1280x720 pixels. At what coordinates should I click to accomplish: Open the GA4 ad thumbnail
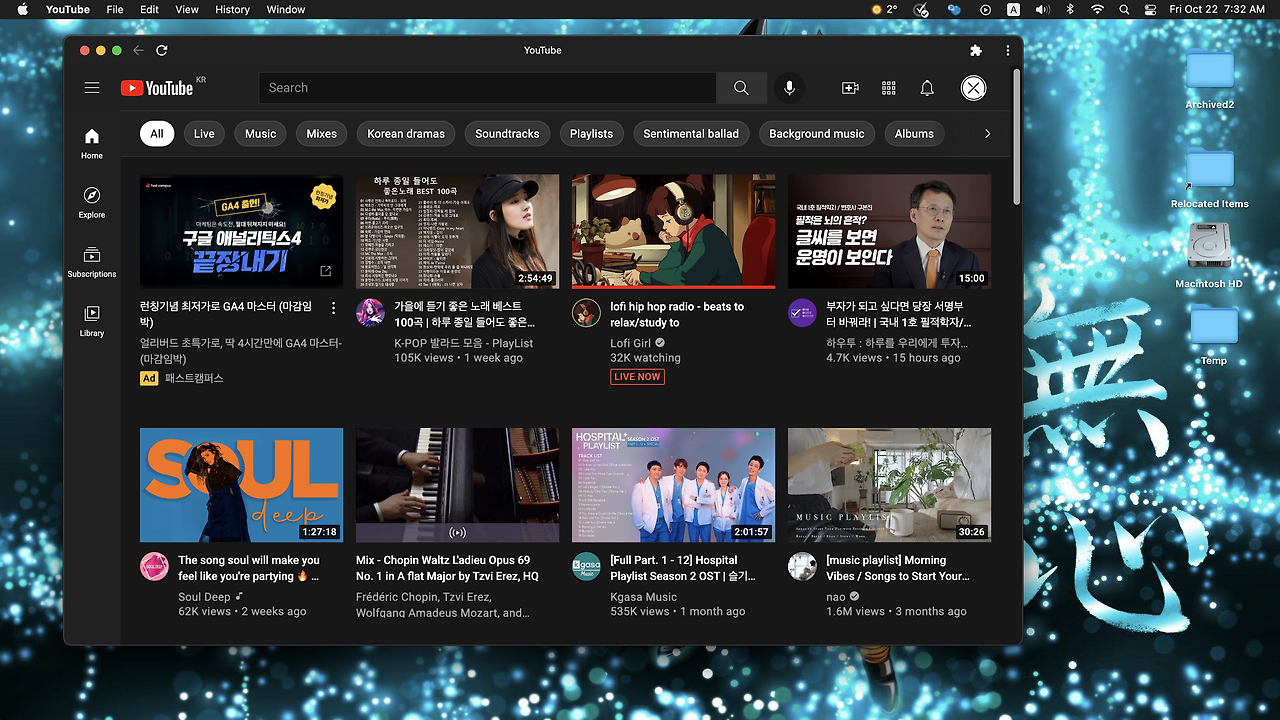[x=241, y=232]
